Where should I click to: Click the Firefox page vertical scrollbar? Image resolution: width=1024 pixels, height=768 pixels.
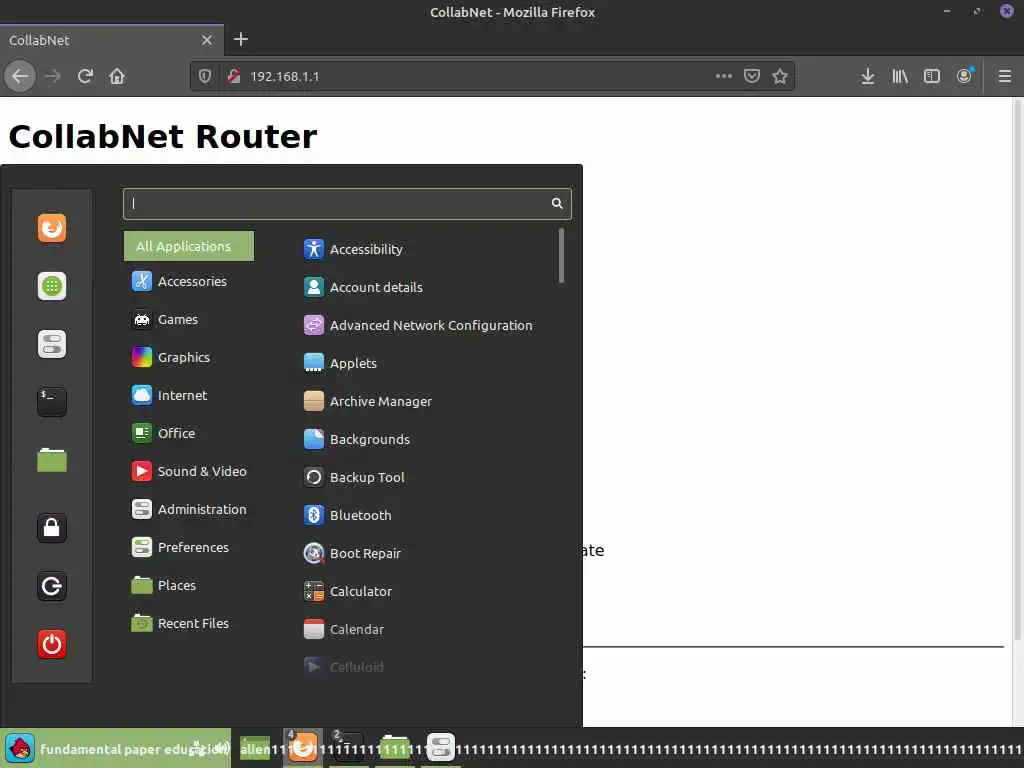point(1018,369)
